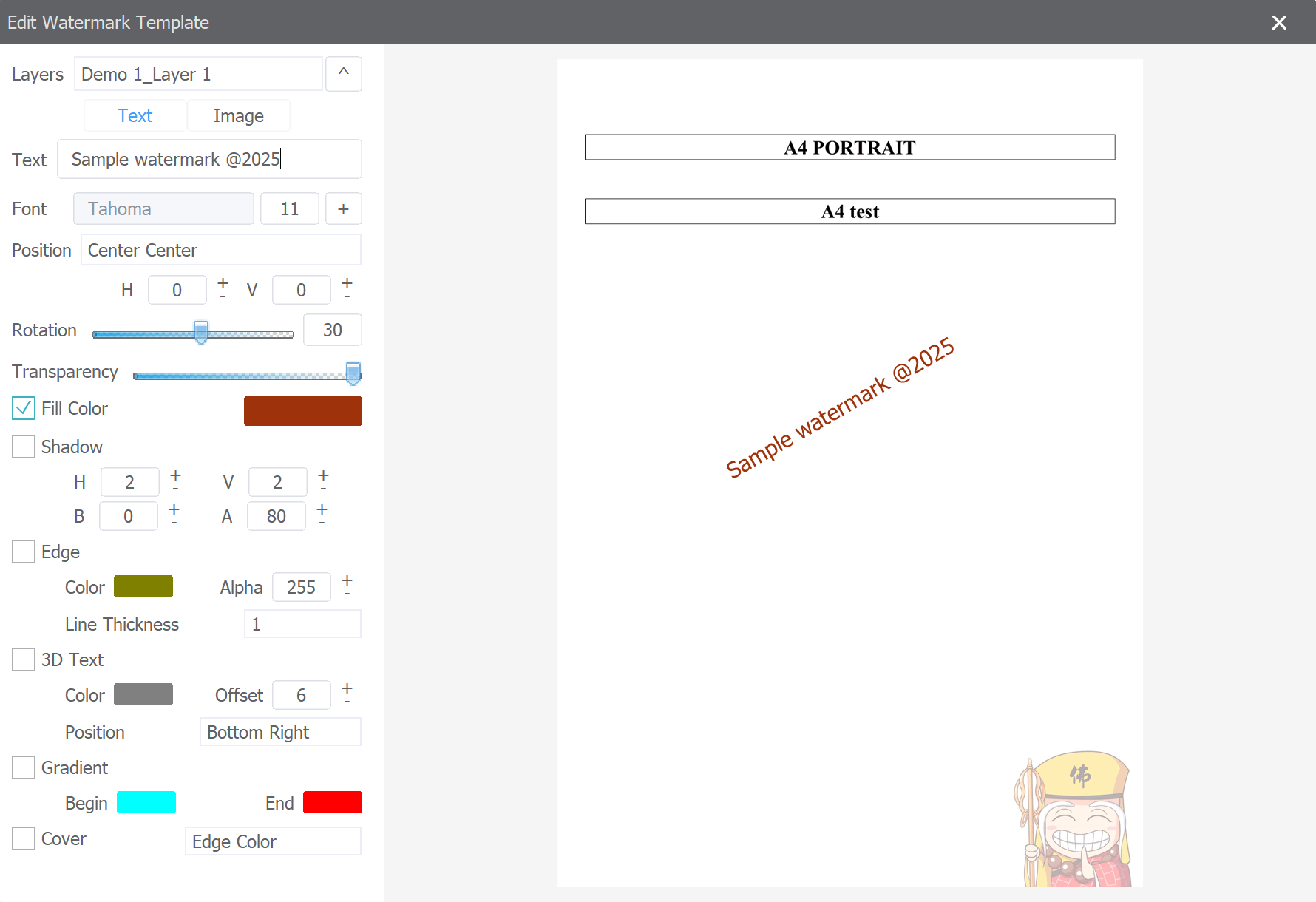Enable the Gradient checkbox
The height and width of the screenshot is (902, 1316).
(24, 767)
